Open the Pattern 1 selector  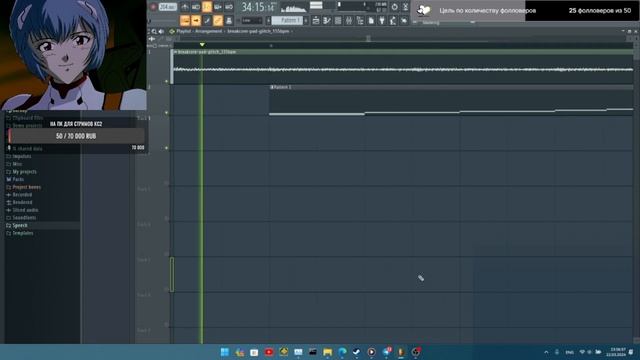287,20
